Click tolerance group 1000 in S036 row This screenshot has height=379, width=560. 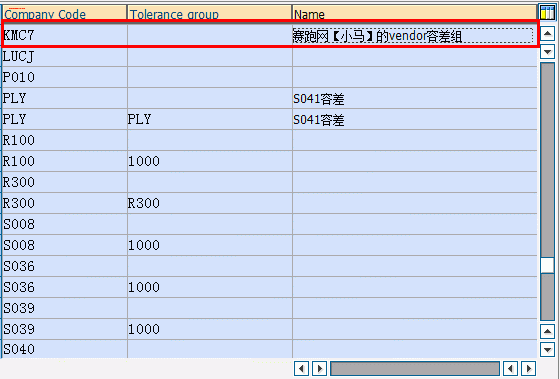210,287
